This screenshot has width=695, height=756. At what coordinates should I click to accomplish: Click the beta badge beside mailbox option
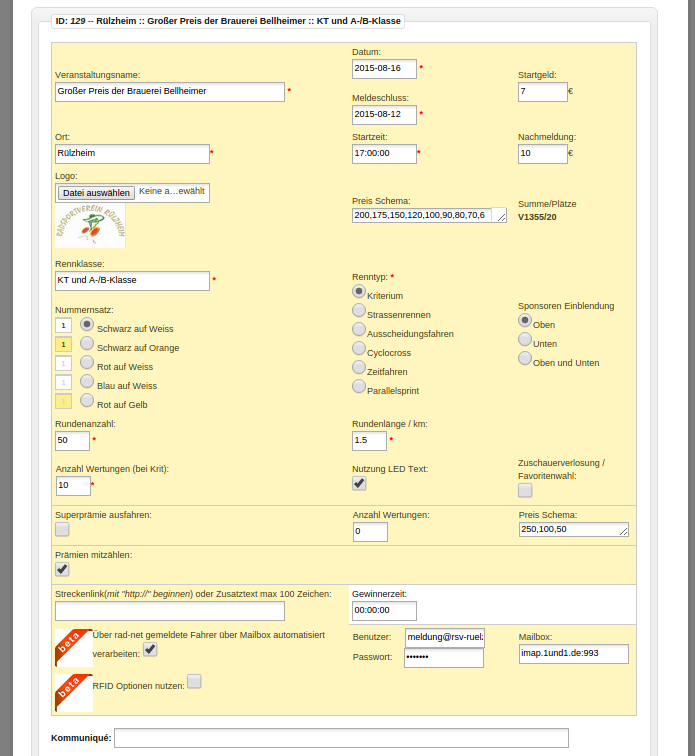[x=73, y=648]
